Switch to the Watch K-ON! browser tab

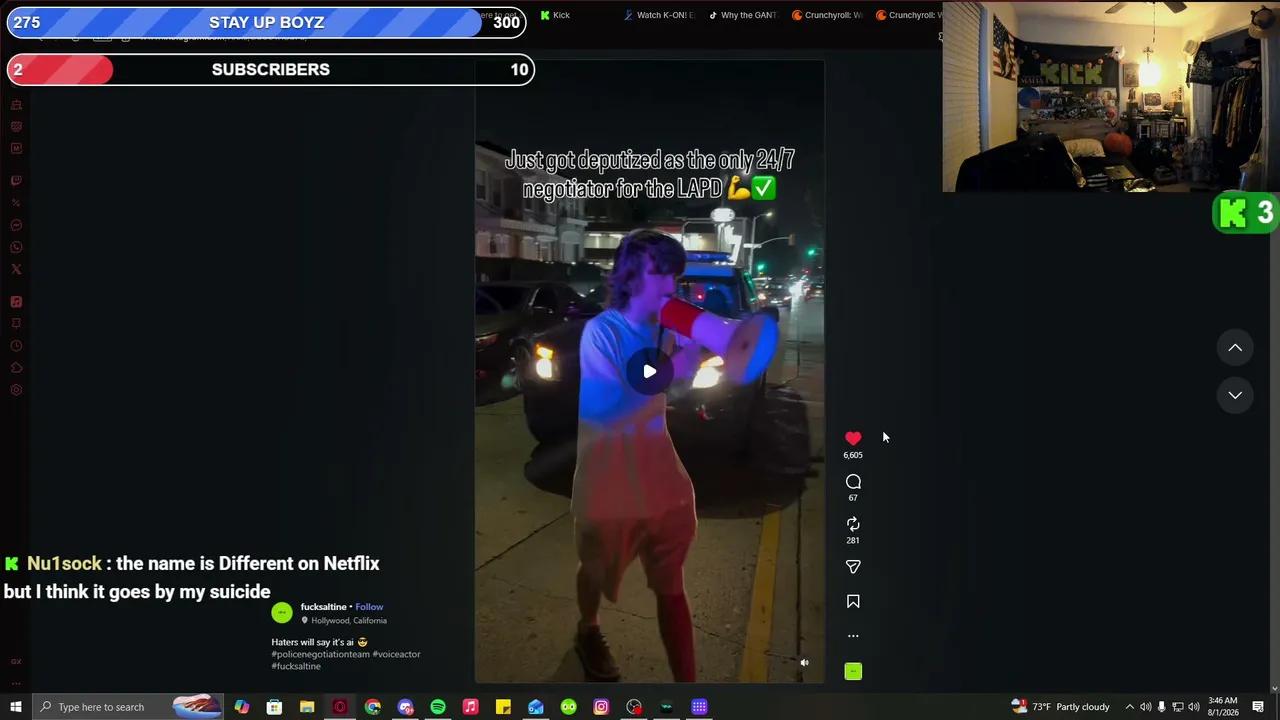pyautogui.click(x=658, y=15)
